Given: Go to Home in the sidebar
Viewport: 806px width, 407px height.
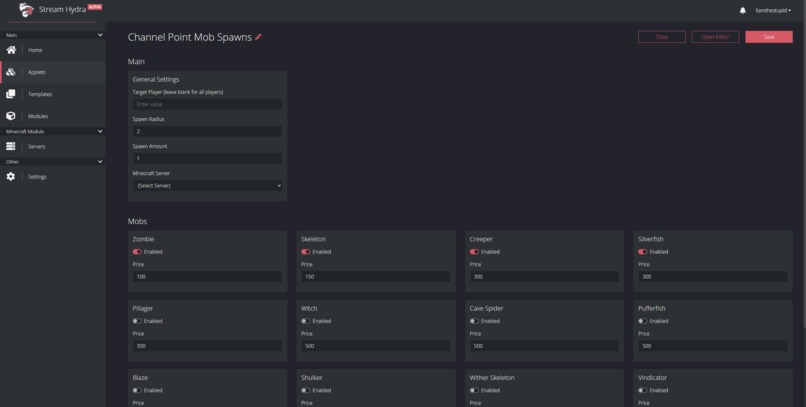Looking at the screenshot, I should coord(53,50).
